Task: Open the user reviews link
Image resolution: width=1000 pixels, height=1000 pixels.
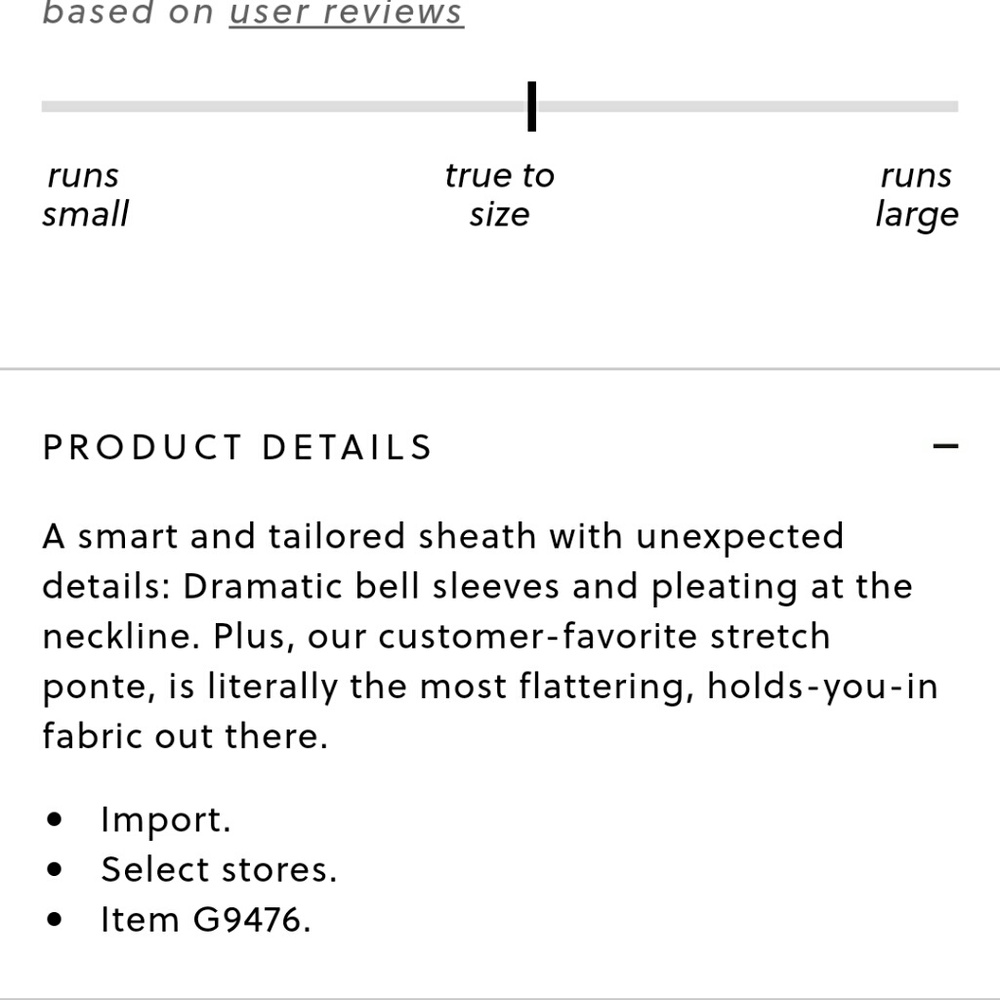Action: [346, 13]
